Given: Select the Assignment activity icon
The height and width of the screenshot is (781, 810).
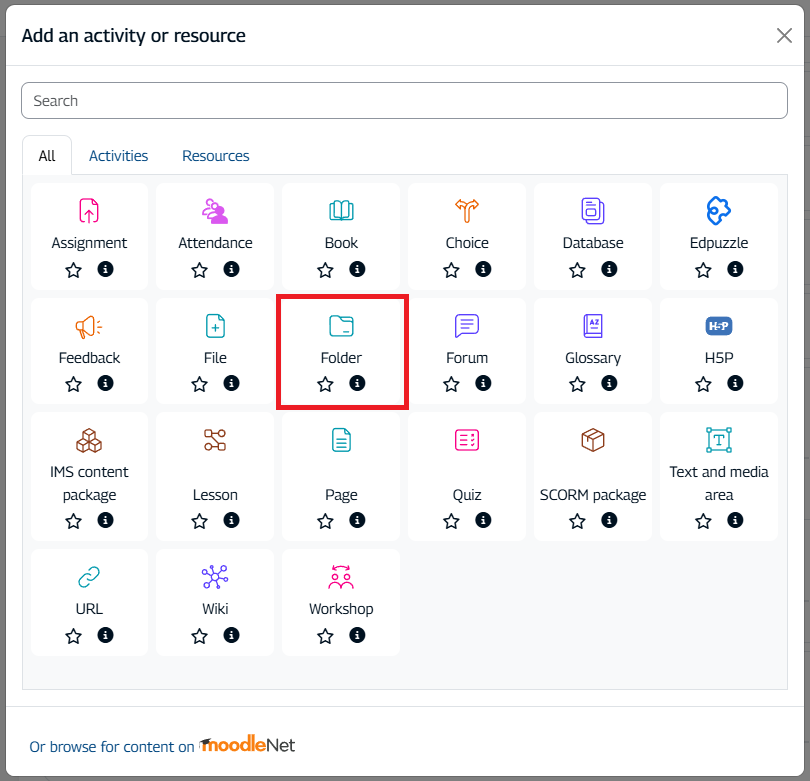Looking at the screenshot, I should [x=89, y=211].
